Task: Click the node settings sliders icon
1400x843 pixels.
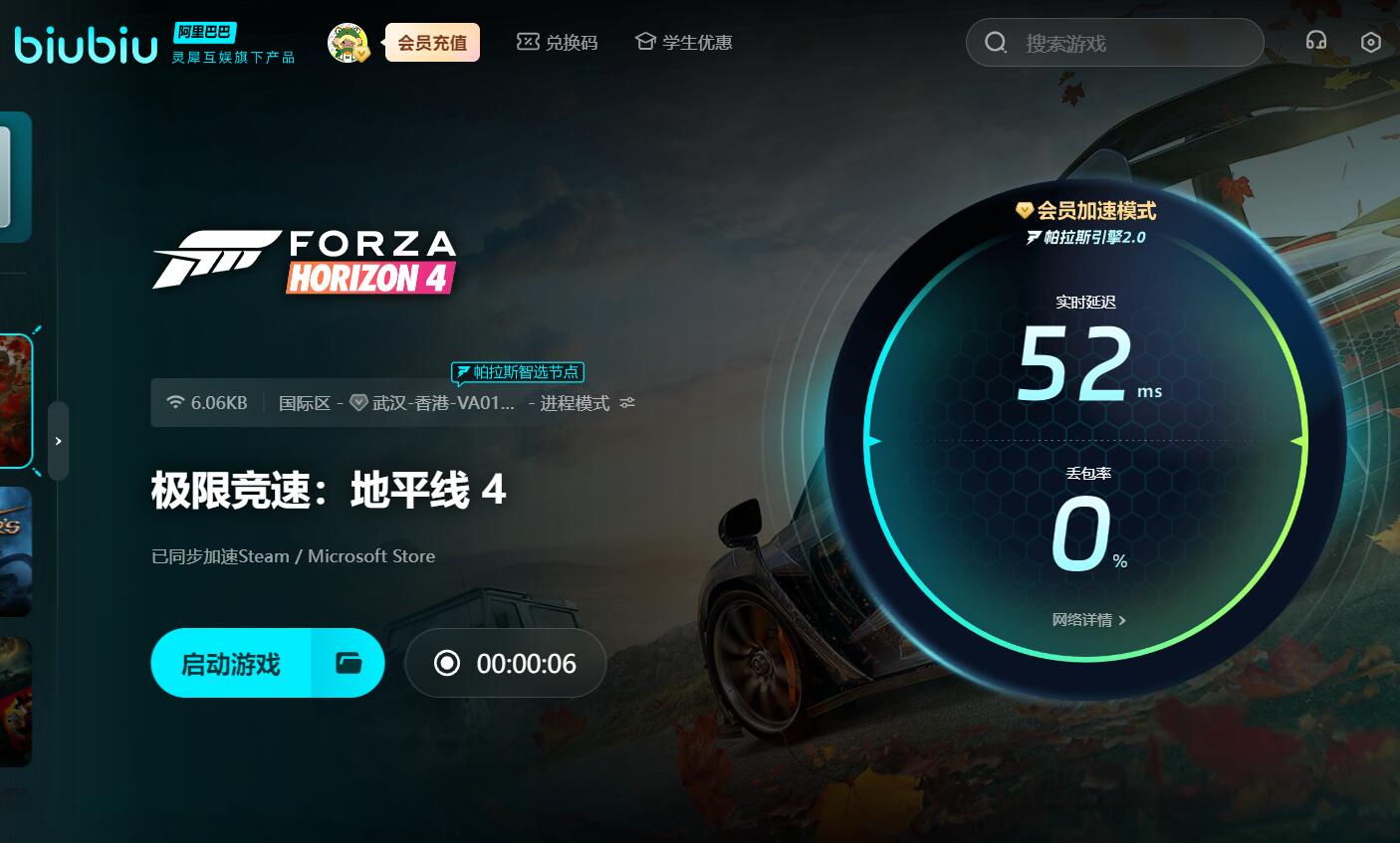Action: [x=627, y=403]
